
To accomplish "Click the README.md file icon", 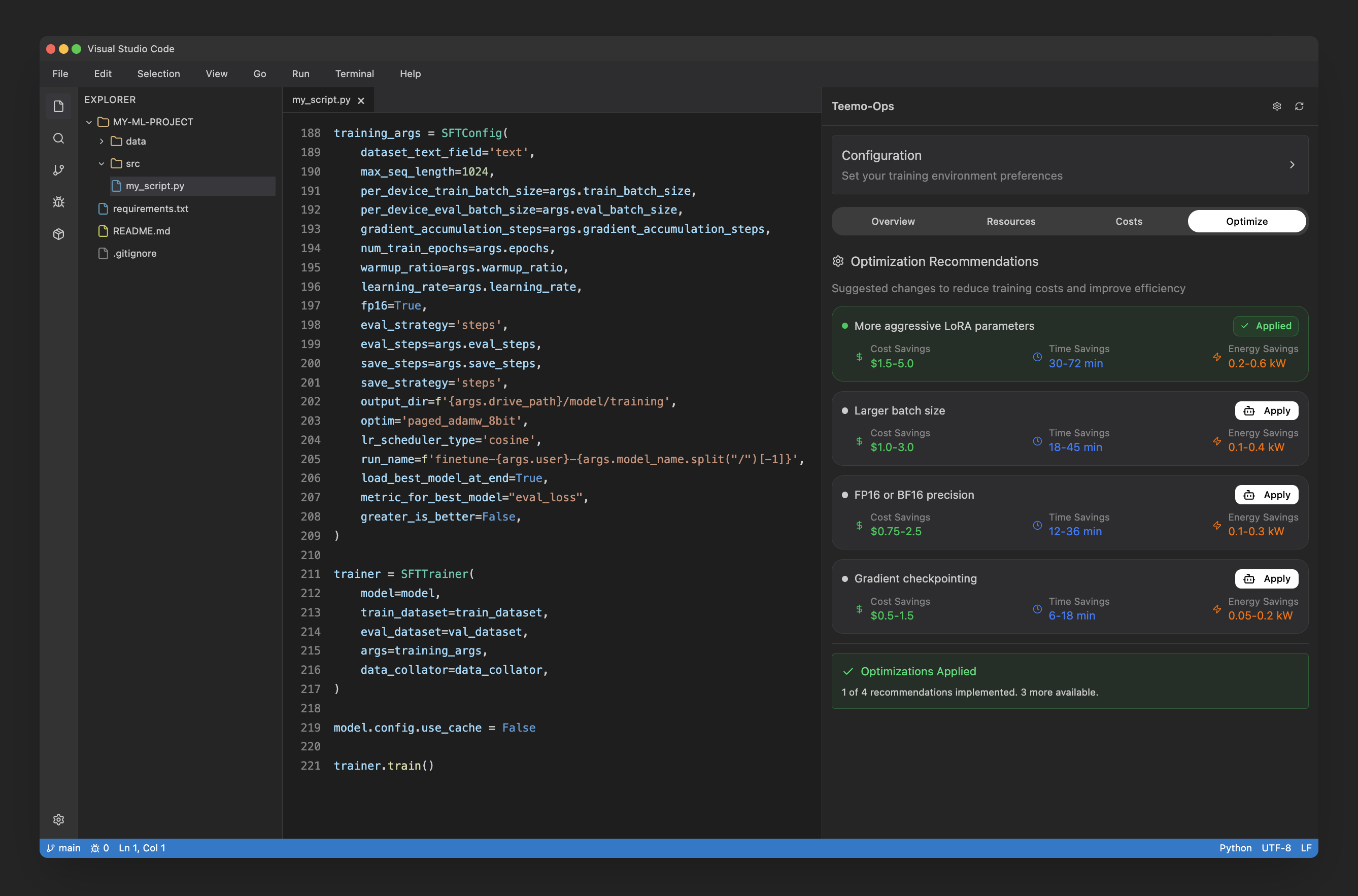I will [104, 231].
